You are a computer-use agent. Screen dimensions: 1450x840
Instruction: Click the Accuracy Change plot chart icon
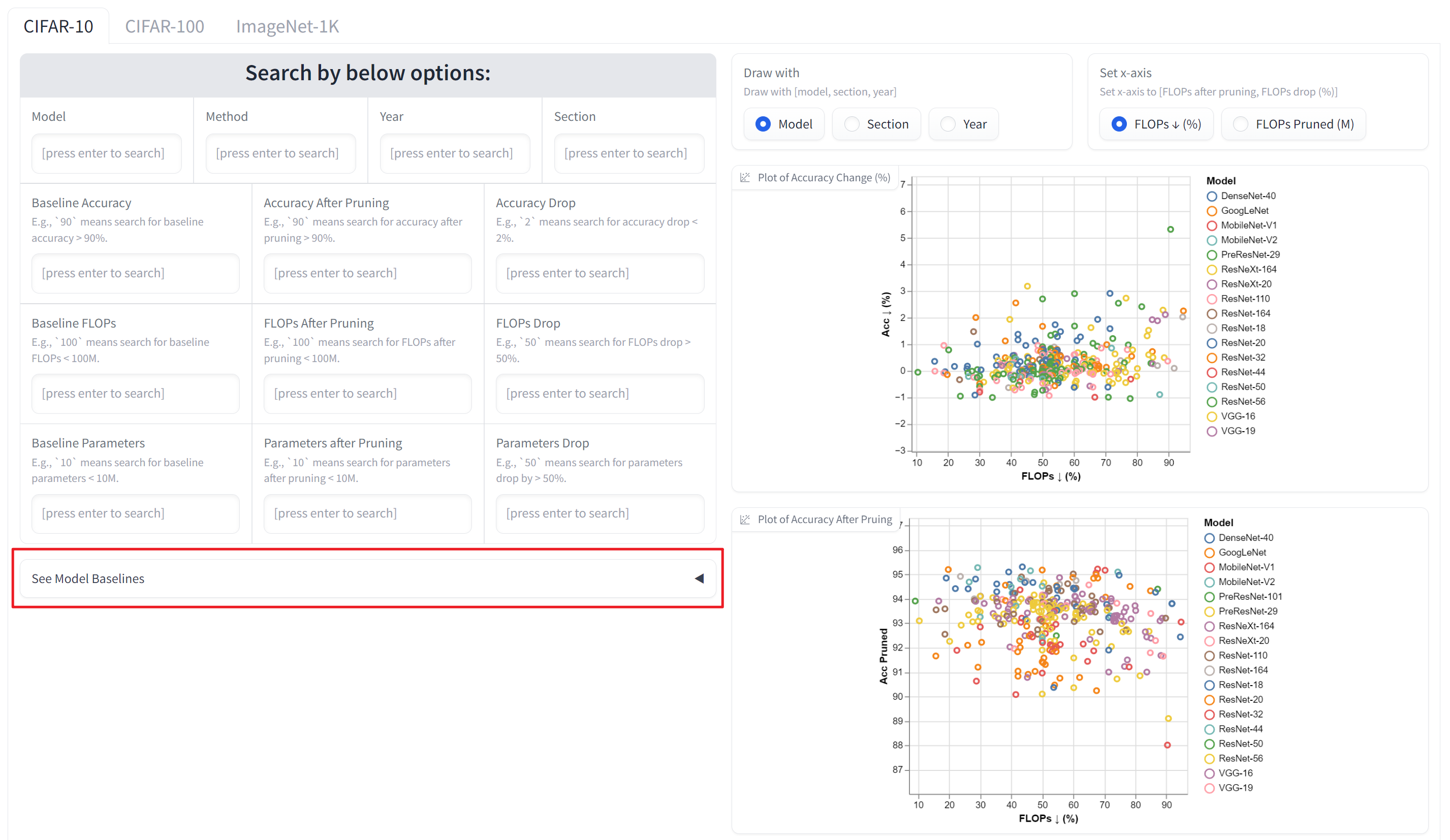(x=745, y=177)
